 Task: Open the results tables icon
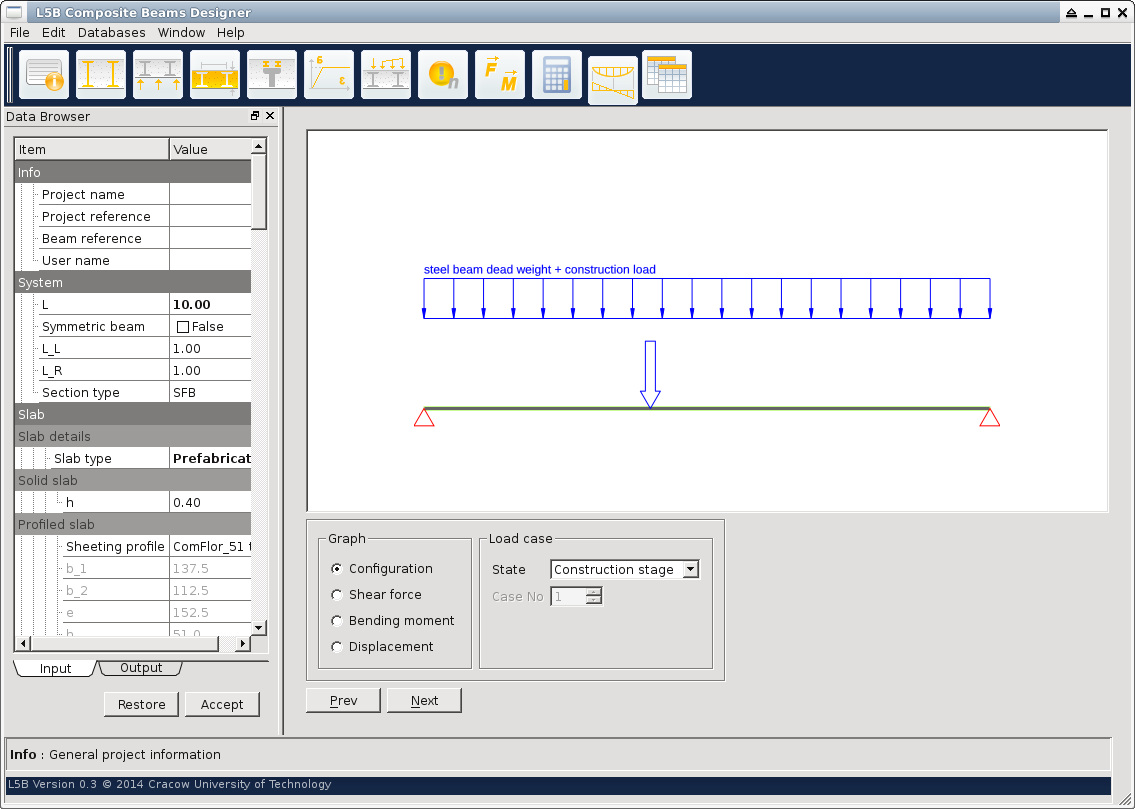pyautogui.click(x=667, y=75)
